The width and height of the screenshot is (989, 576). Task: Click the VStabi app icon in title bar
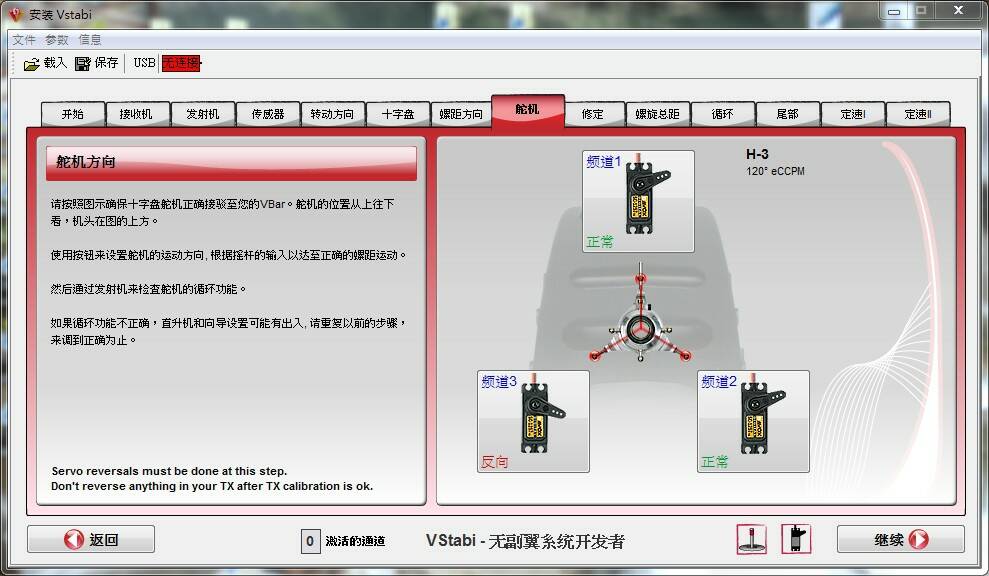[x=14, y=14]
